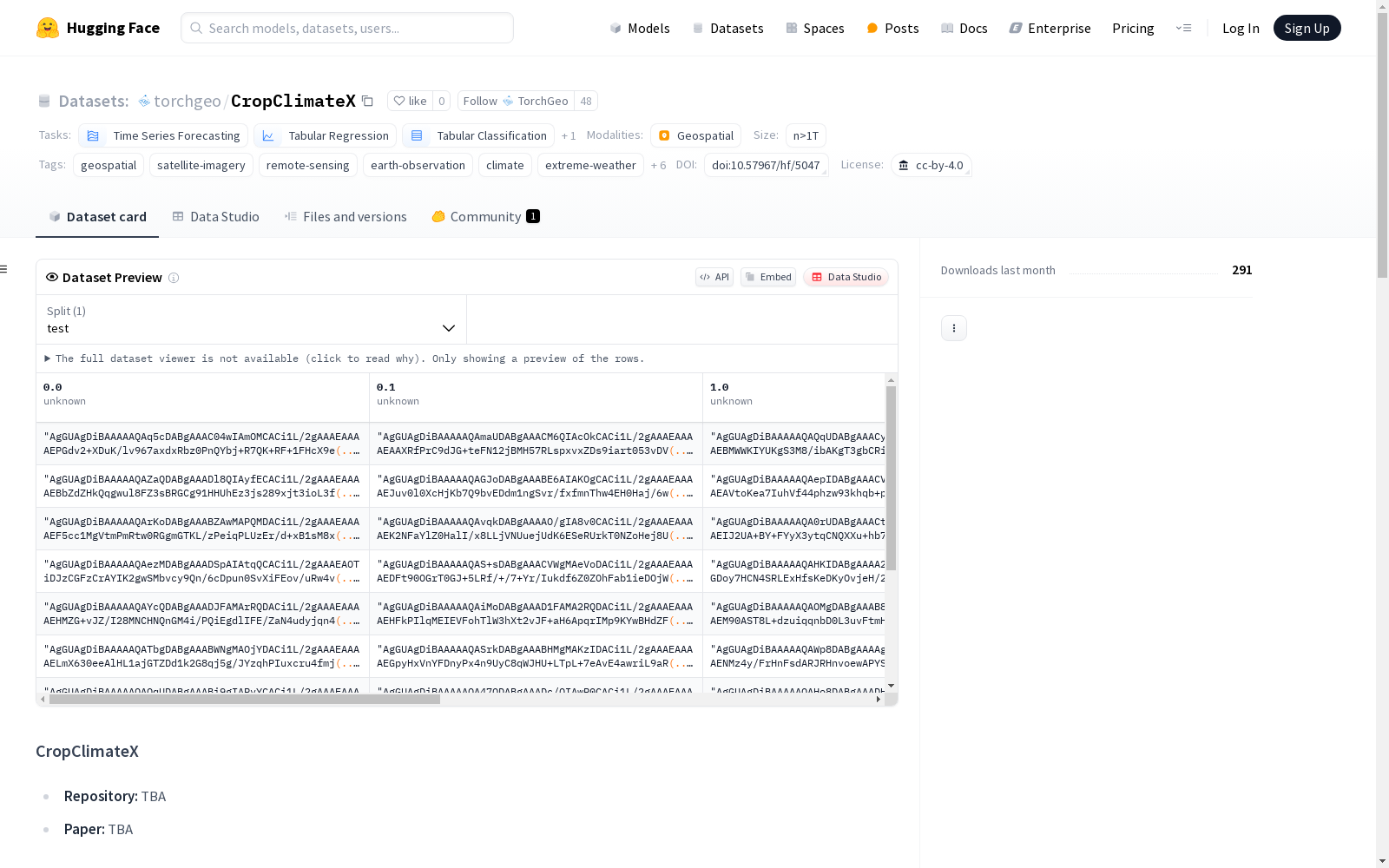Go to Spaces in the top navigation

click(x=815, y=28)
